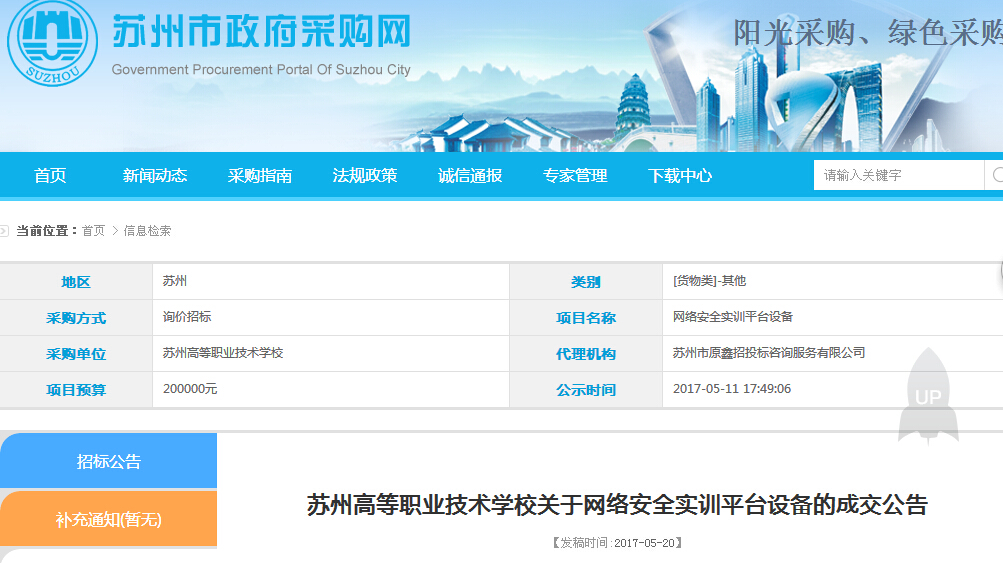
Task: Open the 法规政策 navigation item
Action: tap(365, 175)
